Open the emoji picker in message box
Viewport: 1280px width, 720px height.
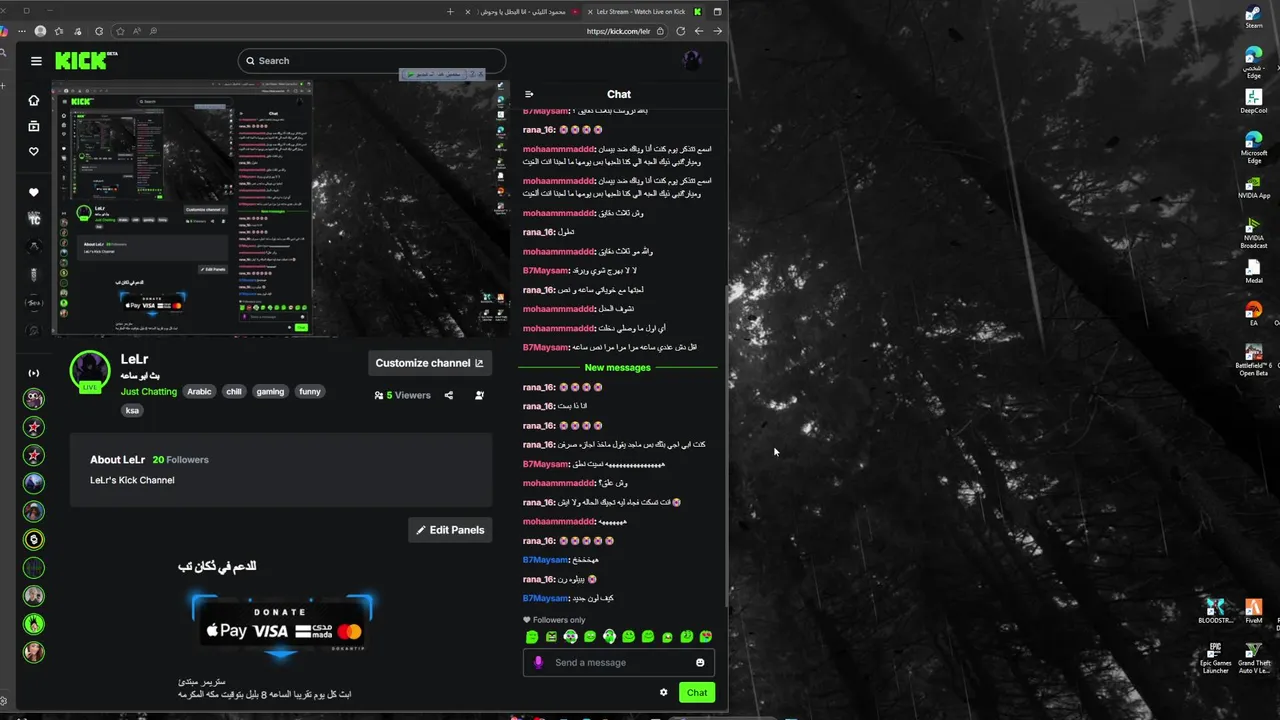(x=700, y=662)
